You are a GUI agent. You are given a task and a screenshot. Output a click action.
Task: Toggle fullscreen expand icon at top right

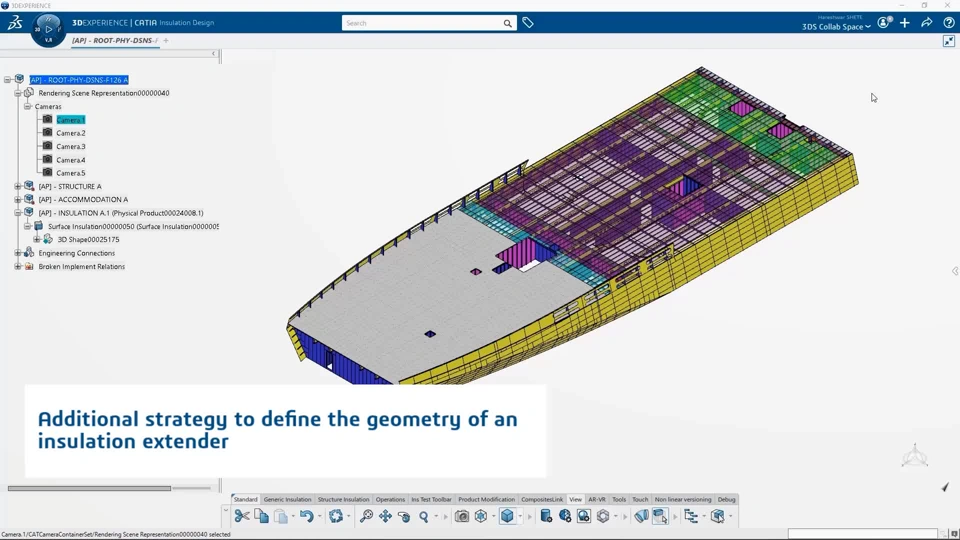point(948,41)
